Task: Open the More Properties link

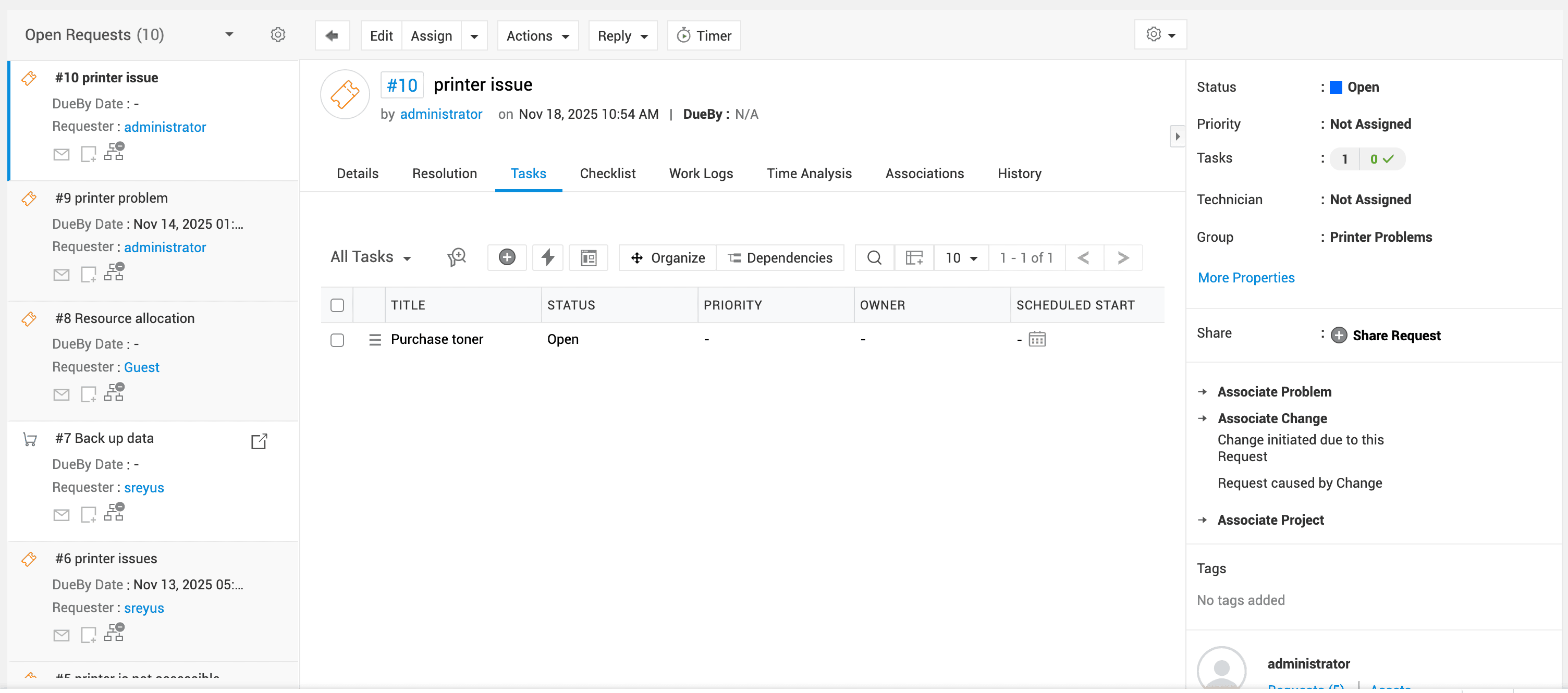Action: click(x=1245, y=277)
